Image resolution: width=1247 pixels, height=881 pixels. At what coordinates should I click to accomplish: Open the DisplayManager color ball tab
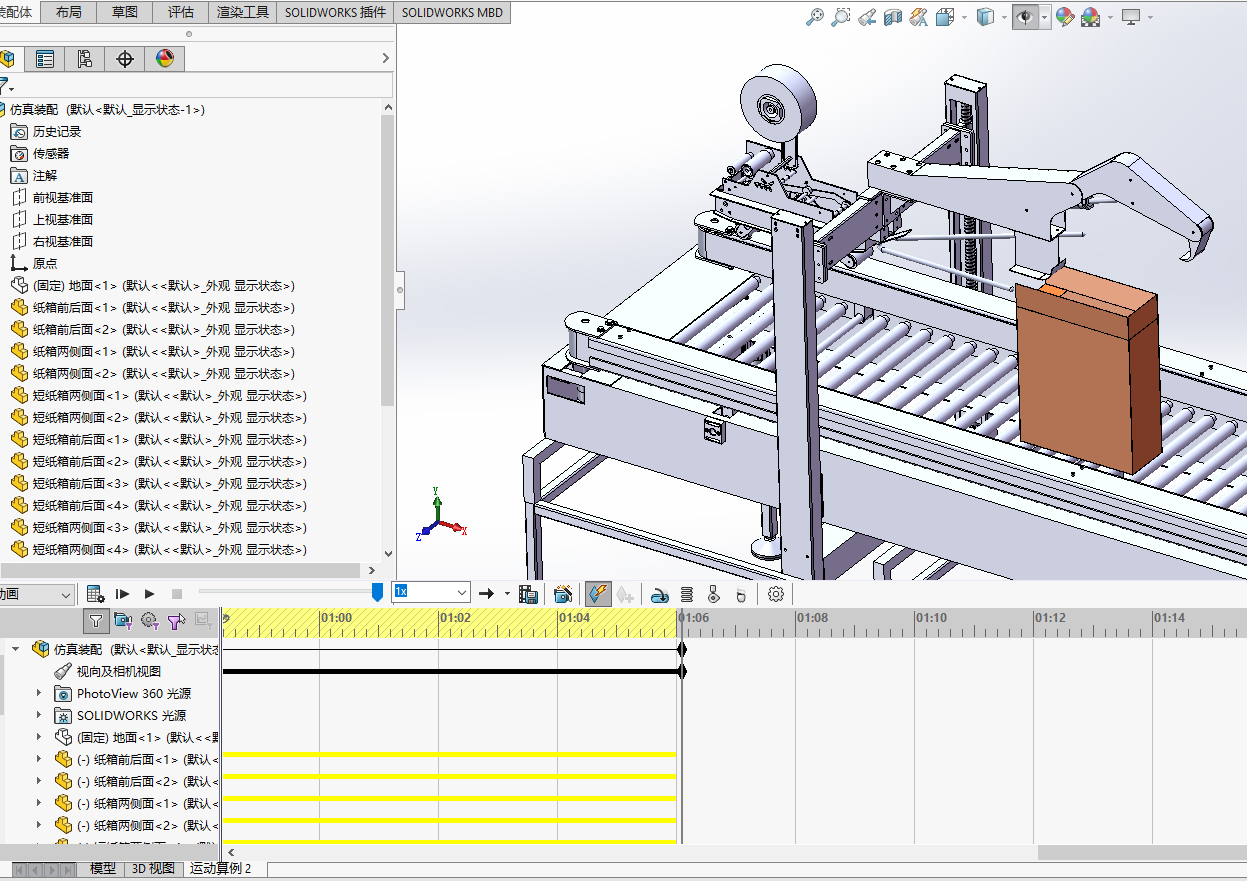[165, 59]
